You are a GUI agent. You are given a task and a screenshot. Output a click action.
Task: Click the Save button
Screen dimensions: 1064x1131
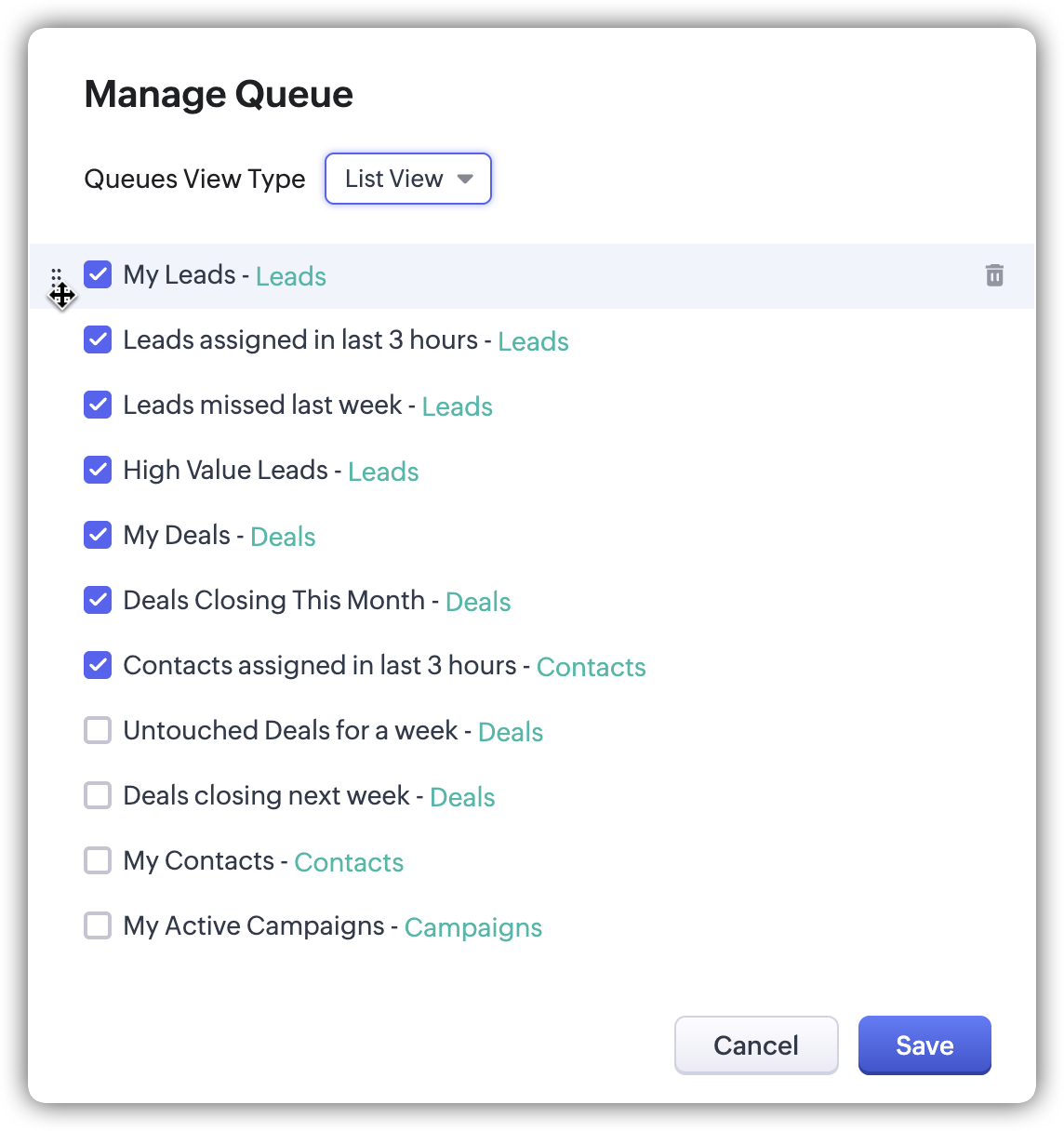tap(924, 1045)
